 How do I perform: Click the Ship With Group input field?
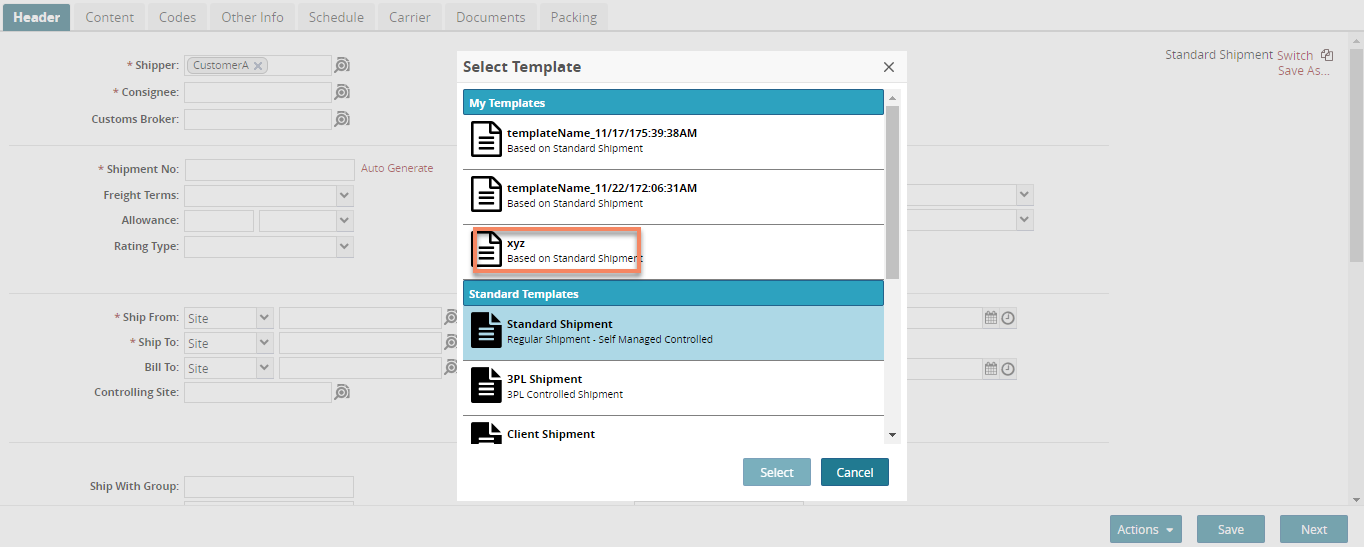pyautogui.click(x=269, y=486)
